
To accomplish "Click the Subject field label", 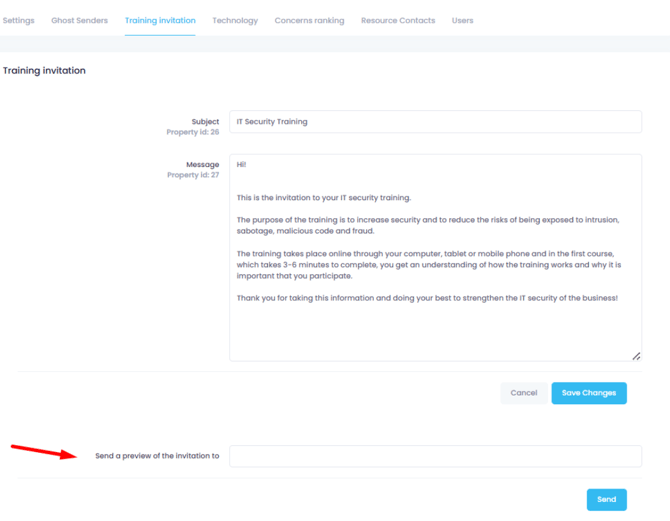I will pos(205,122).
